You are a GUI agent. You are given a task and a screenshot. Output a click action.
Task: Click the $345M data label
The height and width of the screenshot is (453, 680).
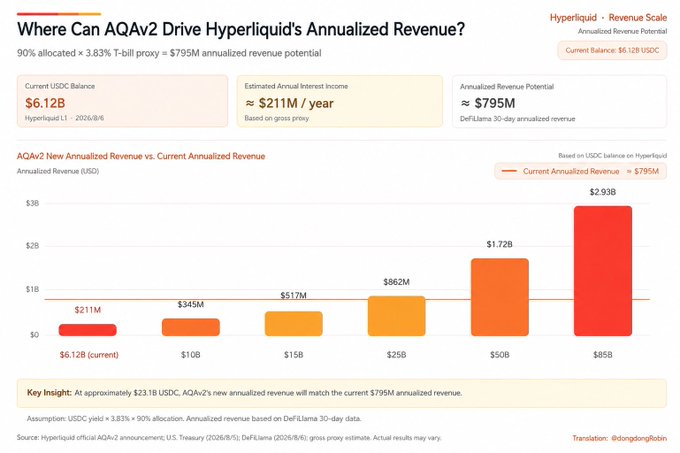coord(191,304)
